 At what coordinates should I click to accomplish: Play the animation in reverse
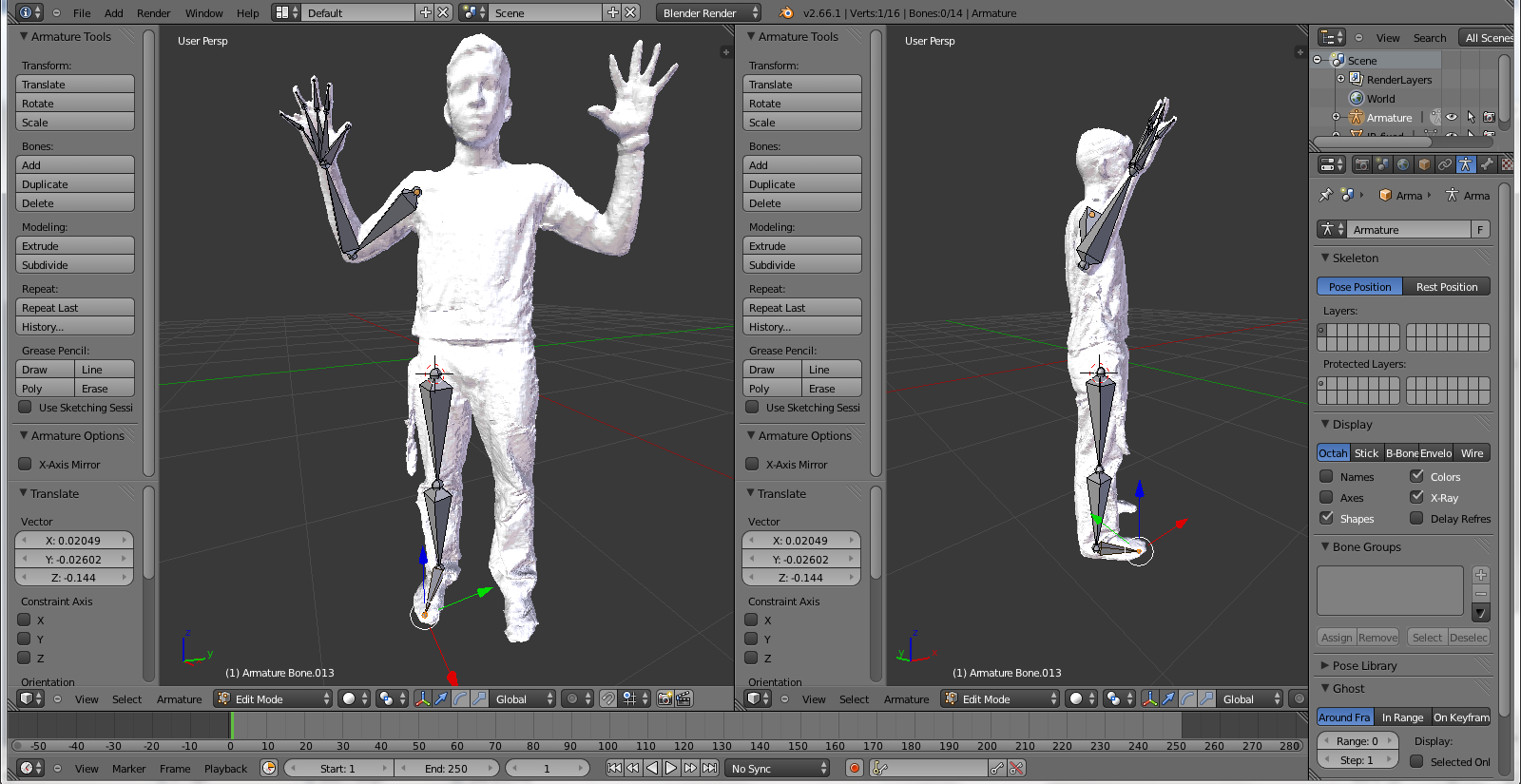point(652,768)
